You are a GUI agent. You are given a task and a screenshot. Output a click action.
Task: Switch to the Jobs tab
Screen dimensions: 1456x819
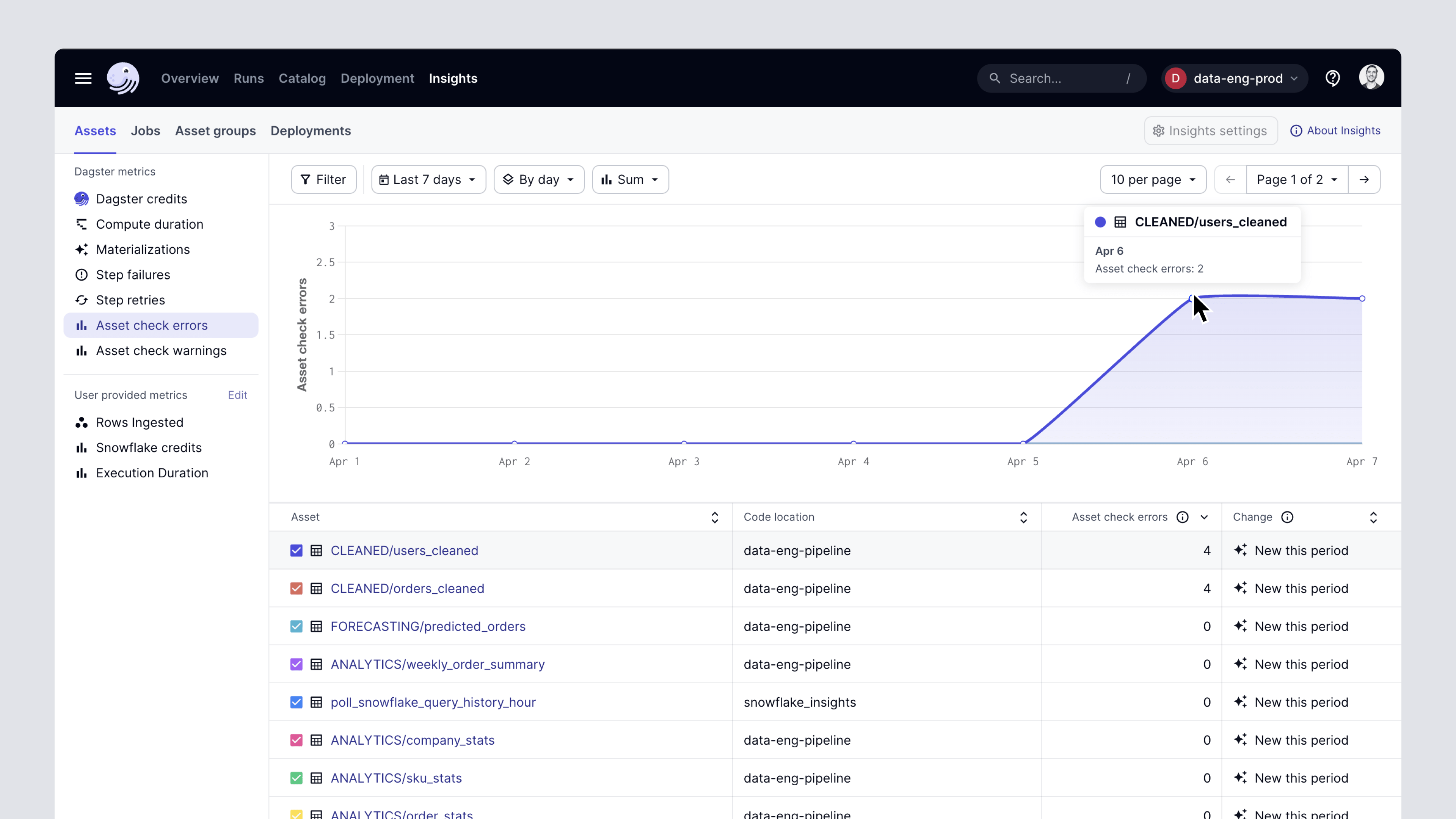pyautogui.click(x=145, y=130)
